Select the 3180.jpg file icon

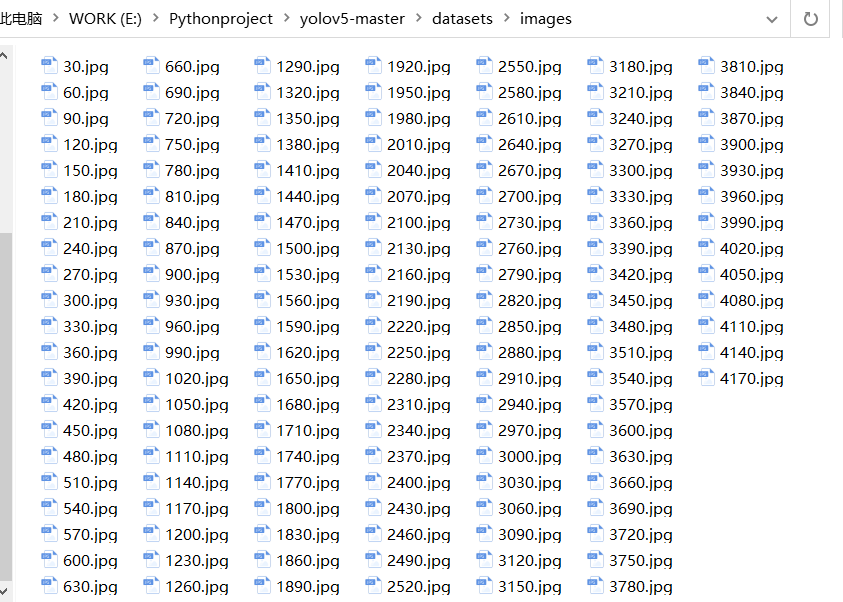(596, 67)
